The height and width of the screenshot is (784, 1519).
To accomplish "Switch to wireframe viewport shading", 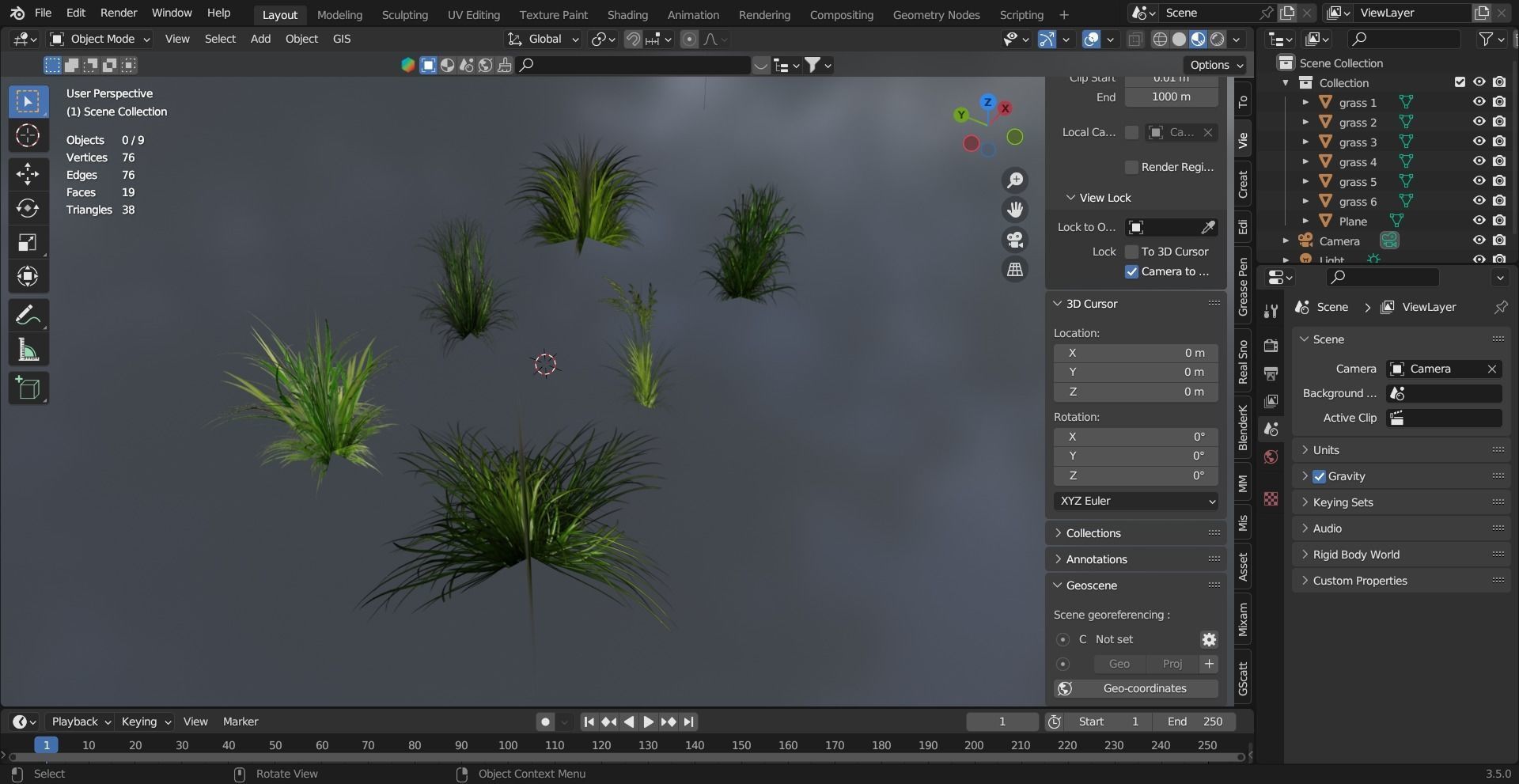I will (x=1160, y=39).
